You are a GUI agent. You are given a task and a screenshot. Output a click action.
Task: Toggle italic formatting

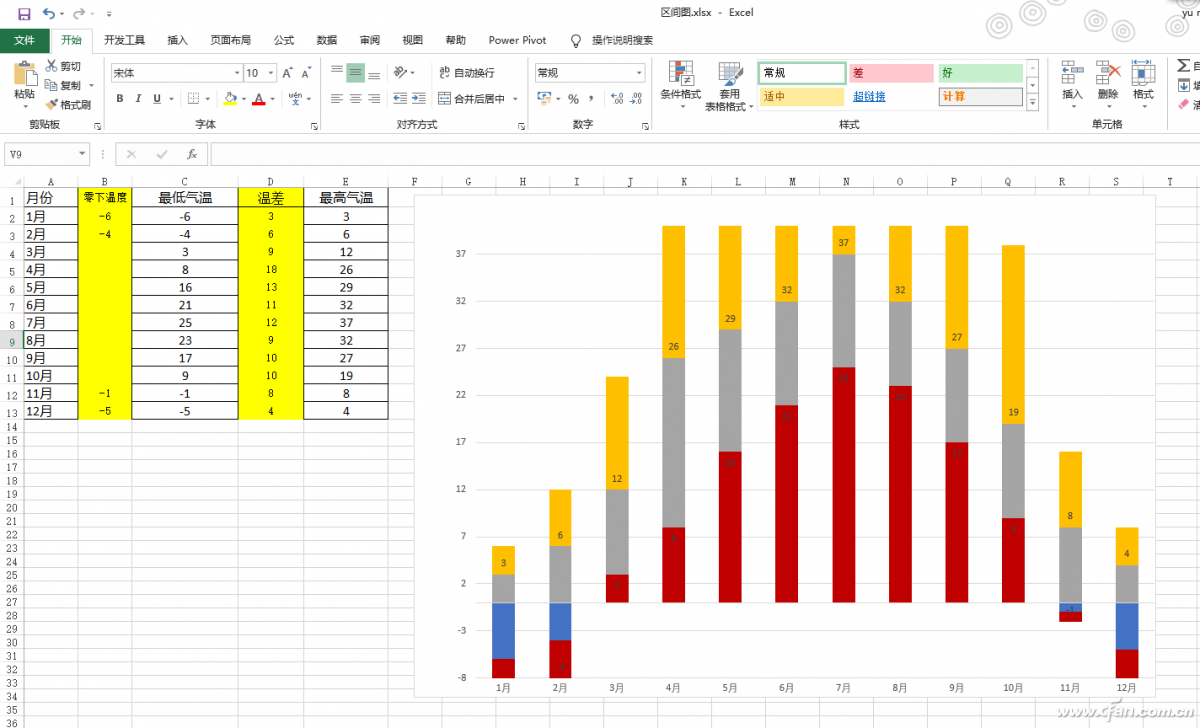pos(138,99)
